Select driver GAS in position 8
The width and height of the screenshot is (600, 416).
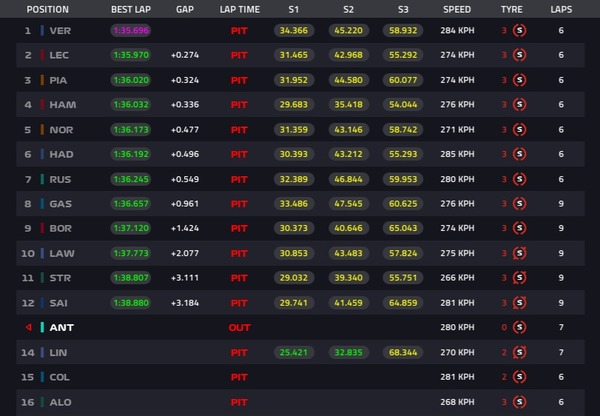tap(60, 204)
